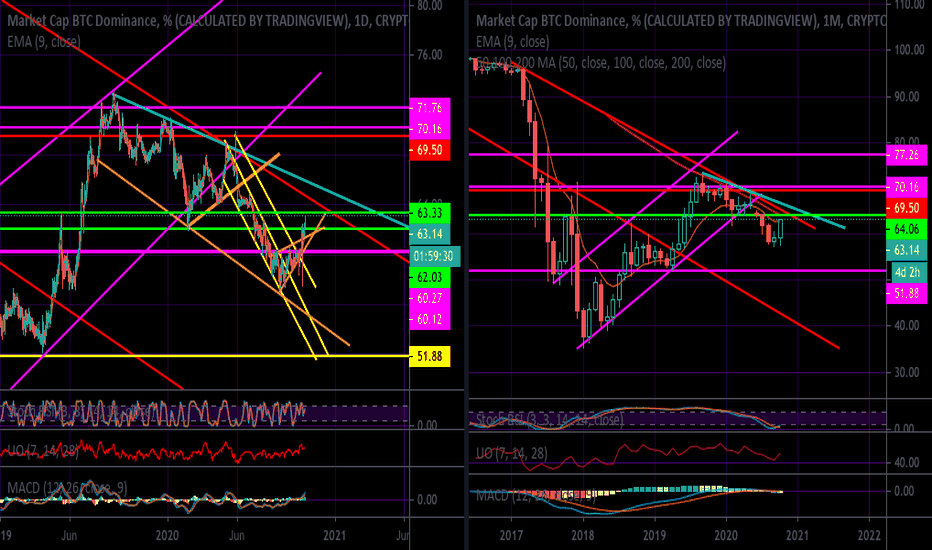Click the 76.00 tick on the 1D price axis
This screenshot has width=932, height=550.
coord(430,55)
